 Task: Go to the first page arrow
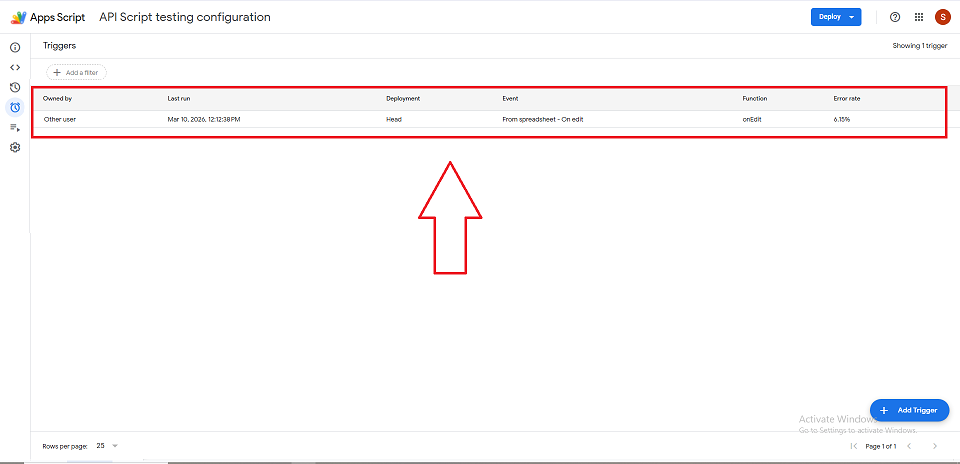853,445
